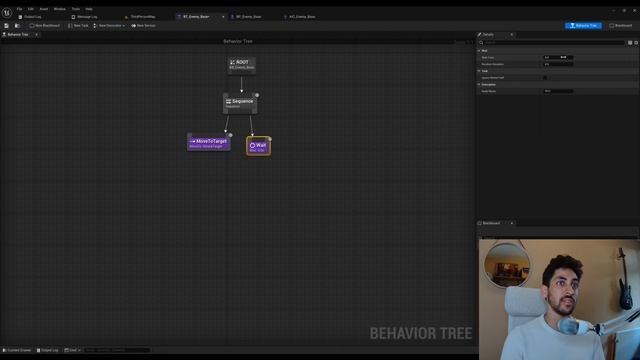Screen dimensions: 640x360
Task: Close the Details panel tab
Action: [511, 35]
